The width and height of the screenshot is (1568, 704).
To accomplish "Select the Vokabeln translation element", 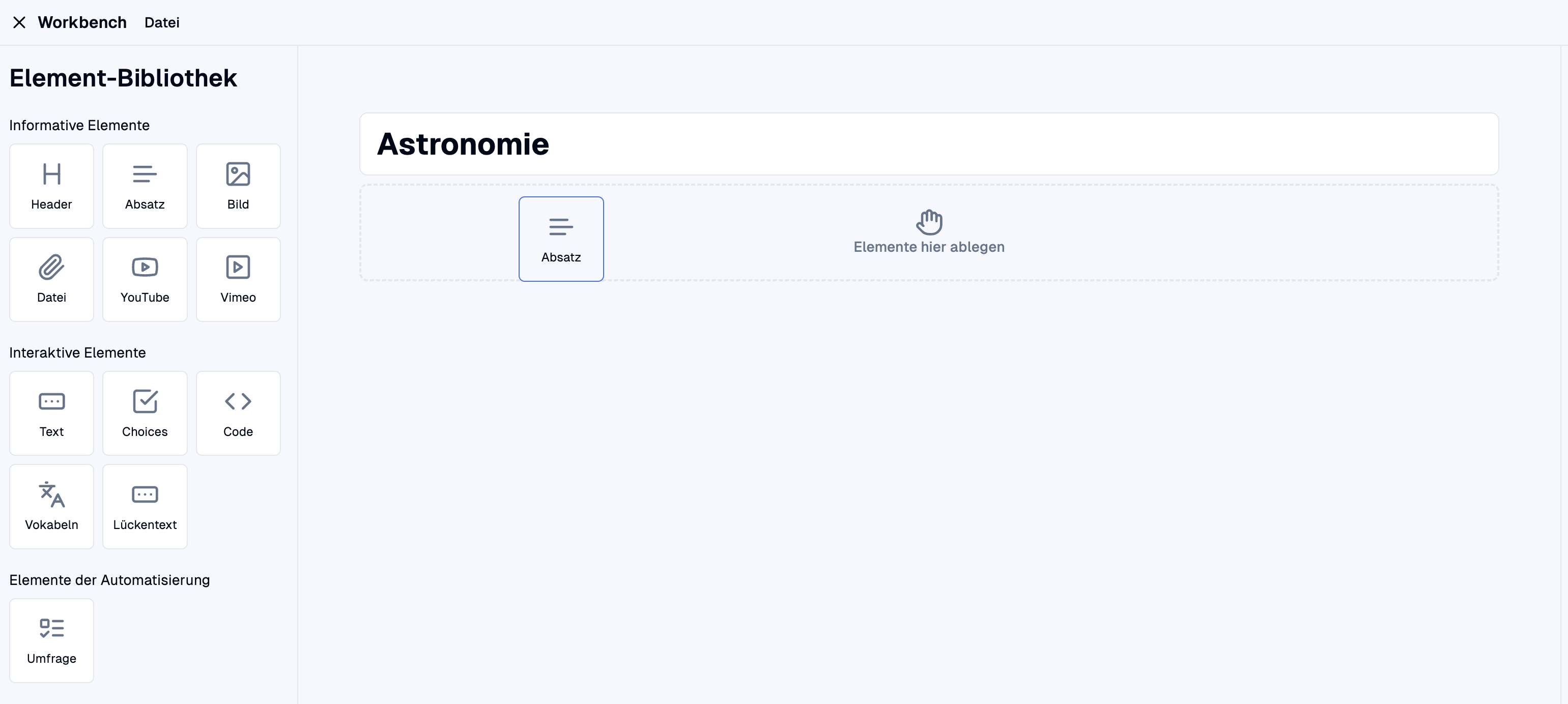I will 52,506.
